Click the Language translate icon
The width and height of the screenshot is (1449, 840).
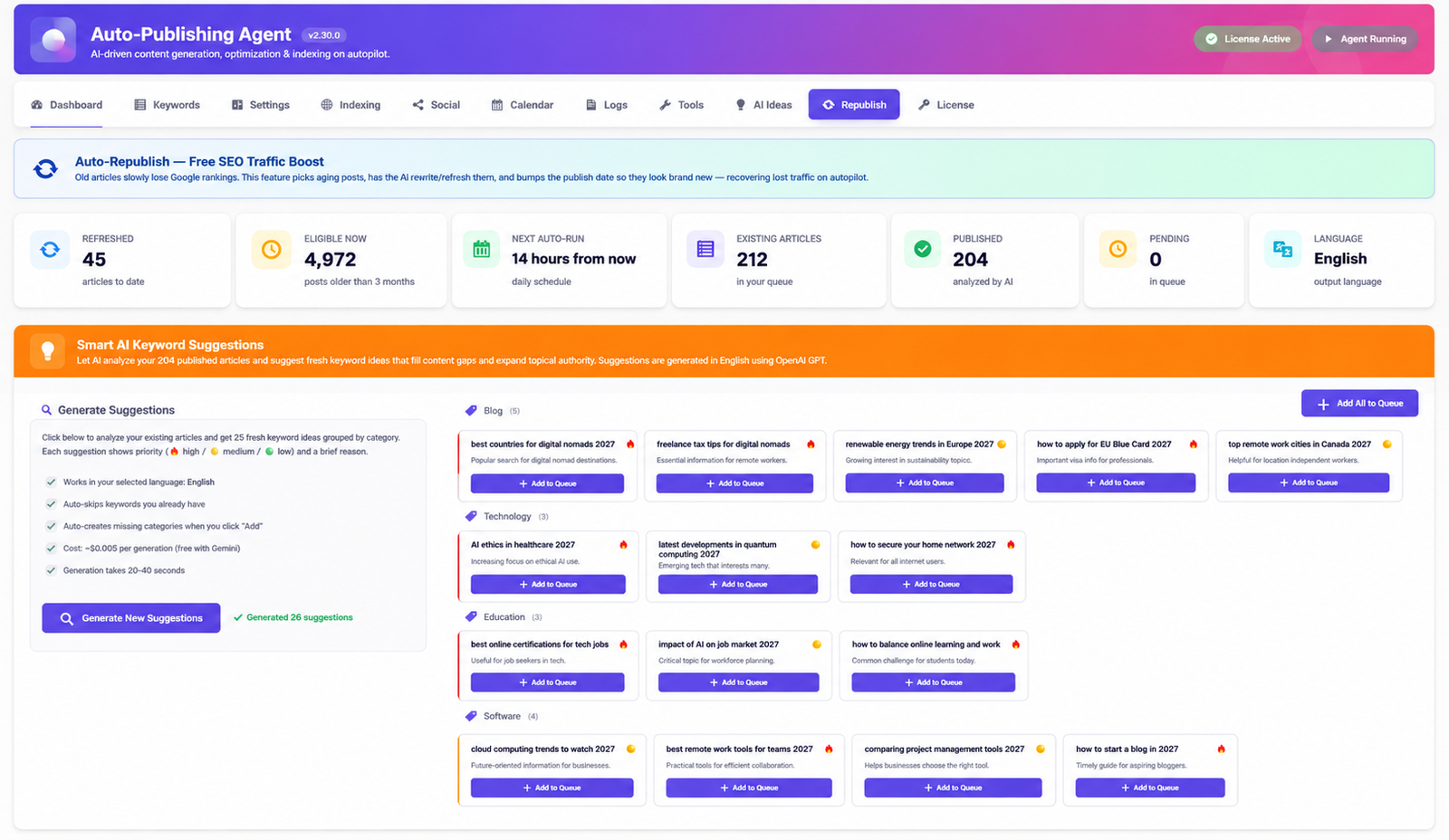coord(1282,249)
